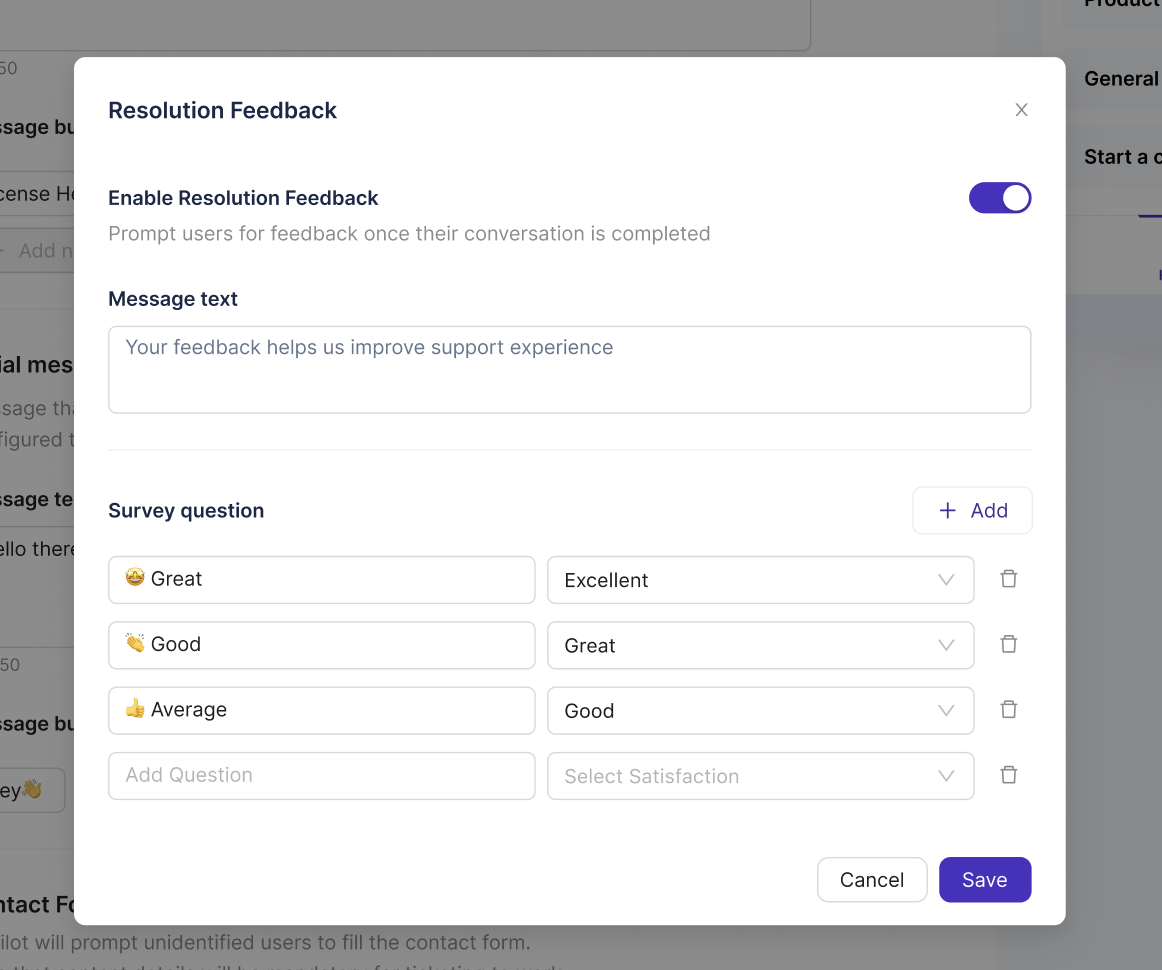
Task: Delete the Great survey question row
Action: 1009,579
